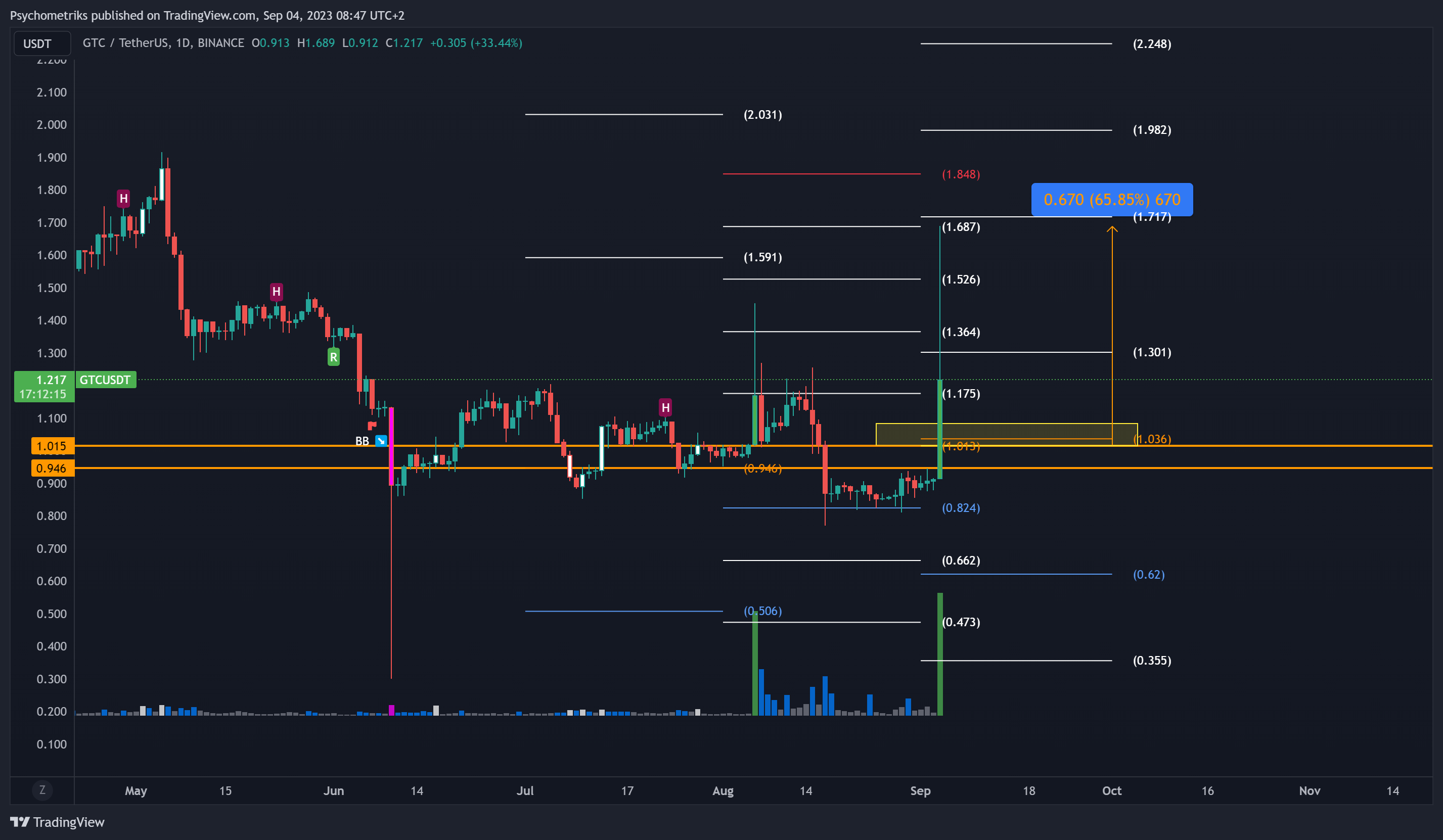Open the TradingView logo link
The height and width of the screenshot is (840, 1443).
(x=57, y=822)
